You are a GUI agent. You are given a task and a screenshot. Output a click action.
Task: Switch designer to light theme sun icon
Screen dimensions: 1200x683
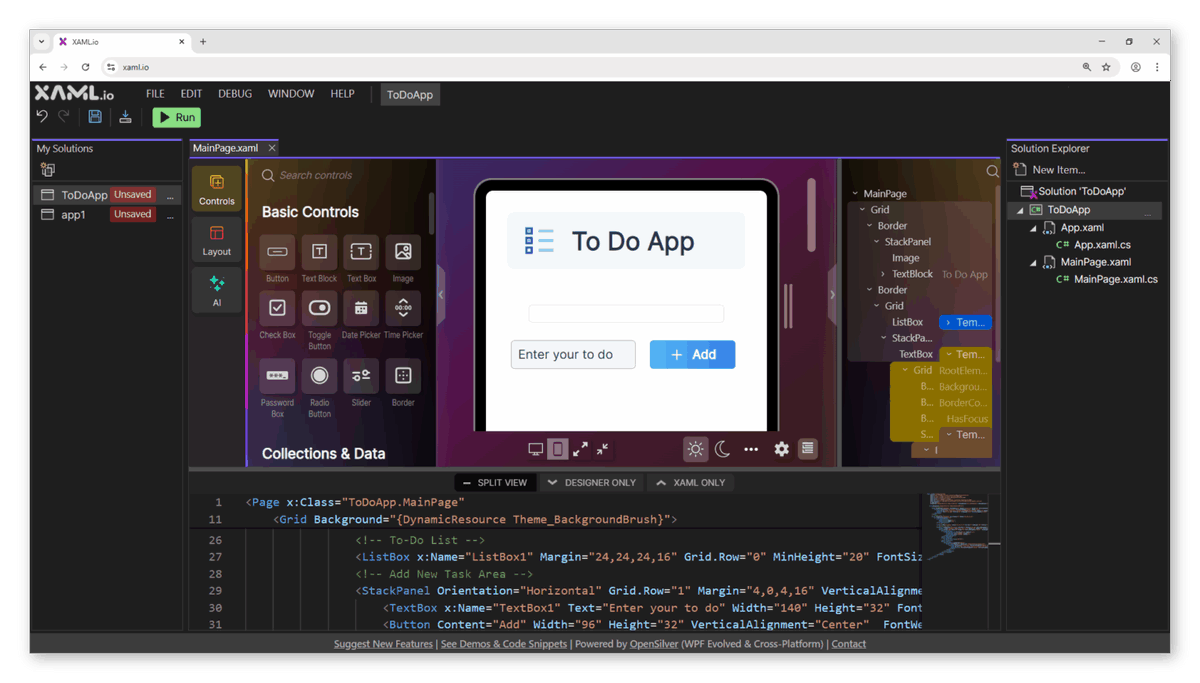(696, 449)
